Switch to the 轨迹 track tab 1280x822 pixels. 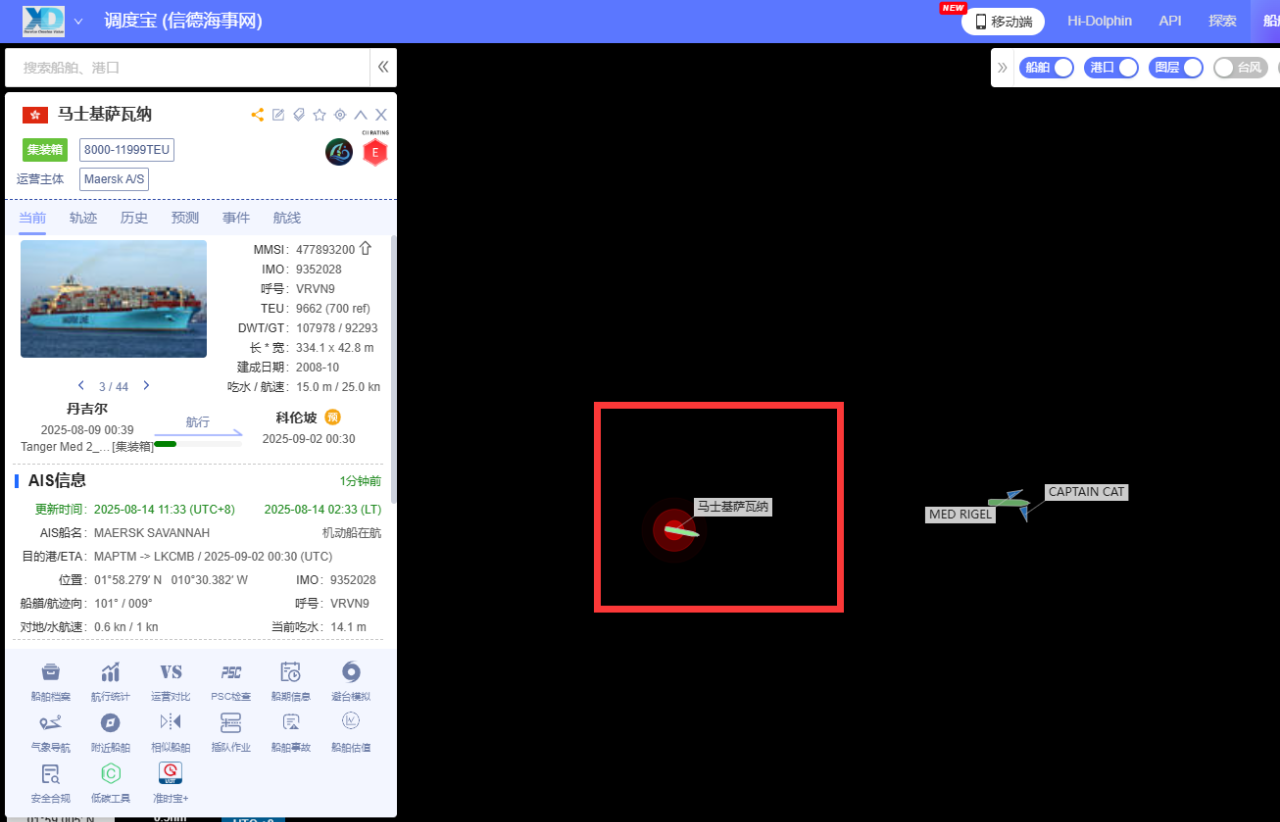pos(83,218)
